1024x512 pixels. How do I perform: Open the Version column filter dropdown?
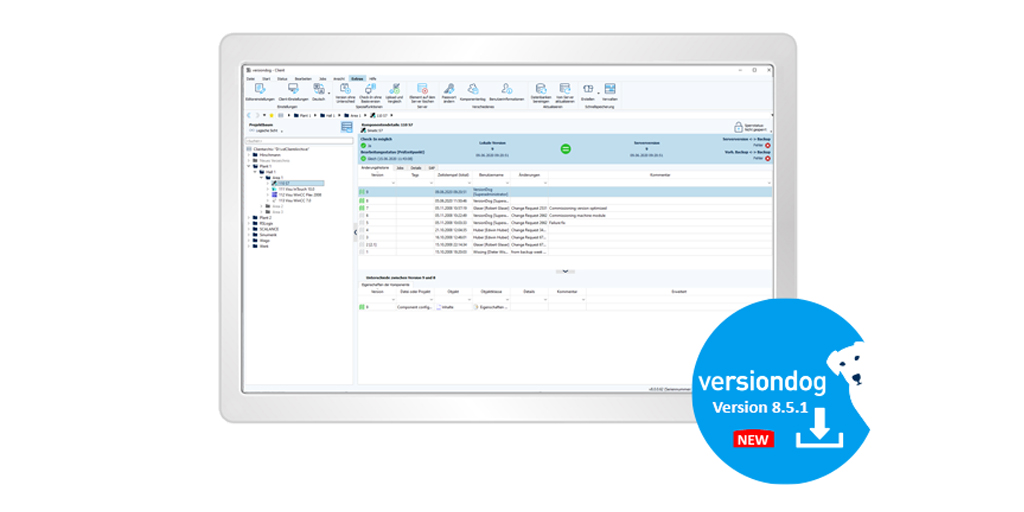[x=394, y=183]
